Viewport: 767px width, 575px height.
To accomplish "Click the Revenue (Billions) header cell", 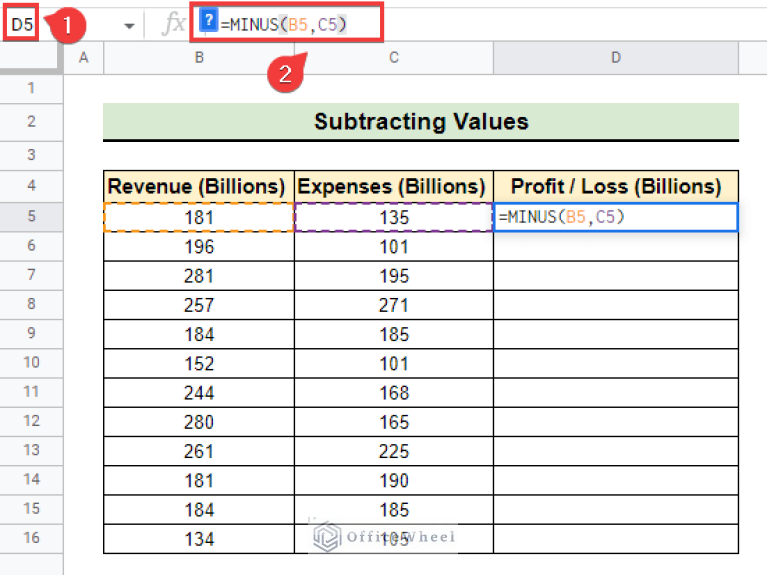I will (x=198, y=186).
